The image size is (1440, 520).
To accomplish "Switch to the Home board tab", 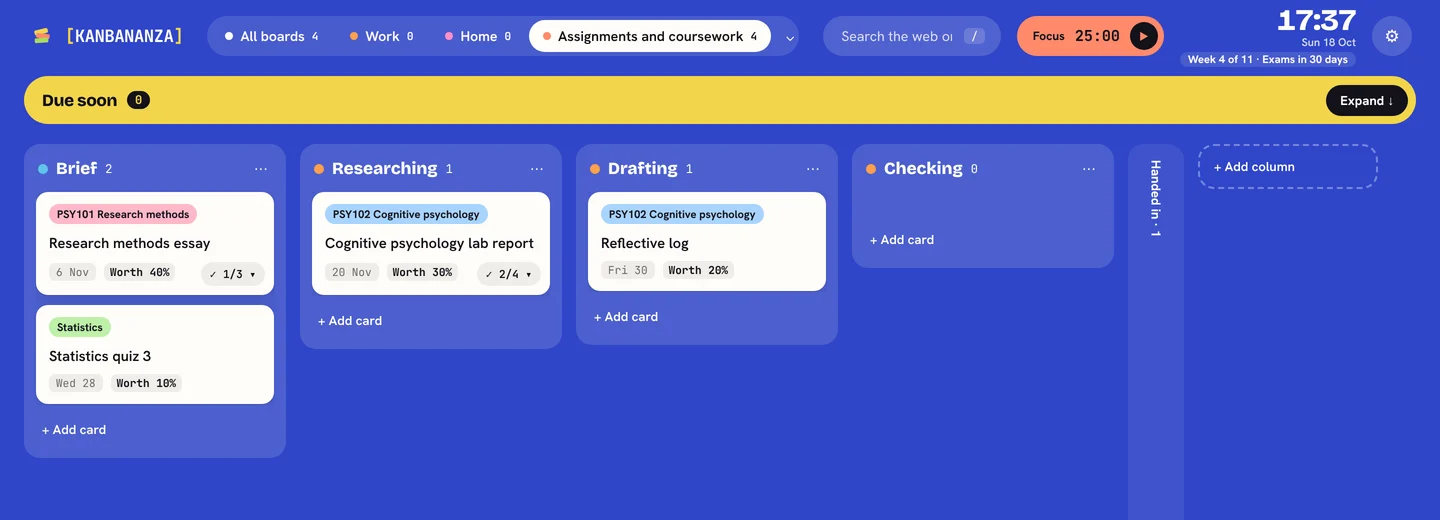I will (x=477, y=36).
